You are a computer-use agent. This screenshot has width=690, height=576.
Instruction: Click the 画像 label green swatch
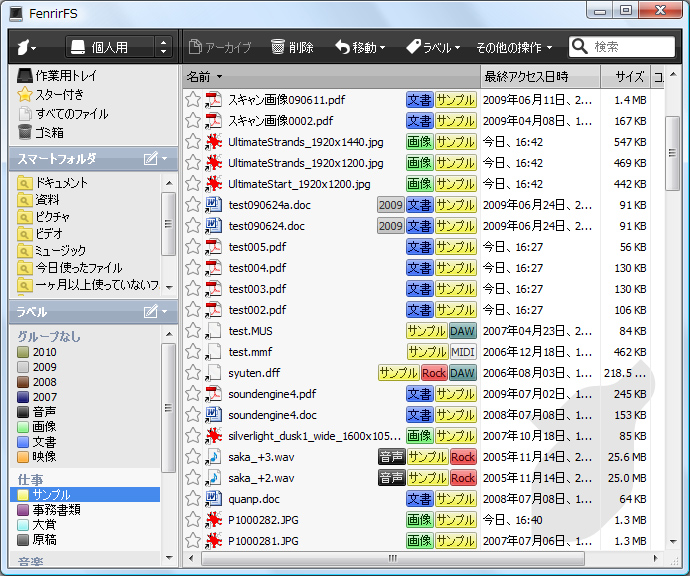pos(23,427)
